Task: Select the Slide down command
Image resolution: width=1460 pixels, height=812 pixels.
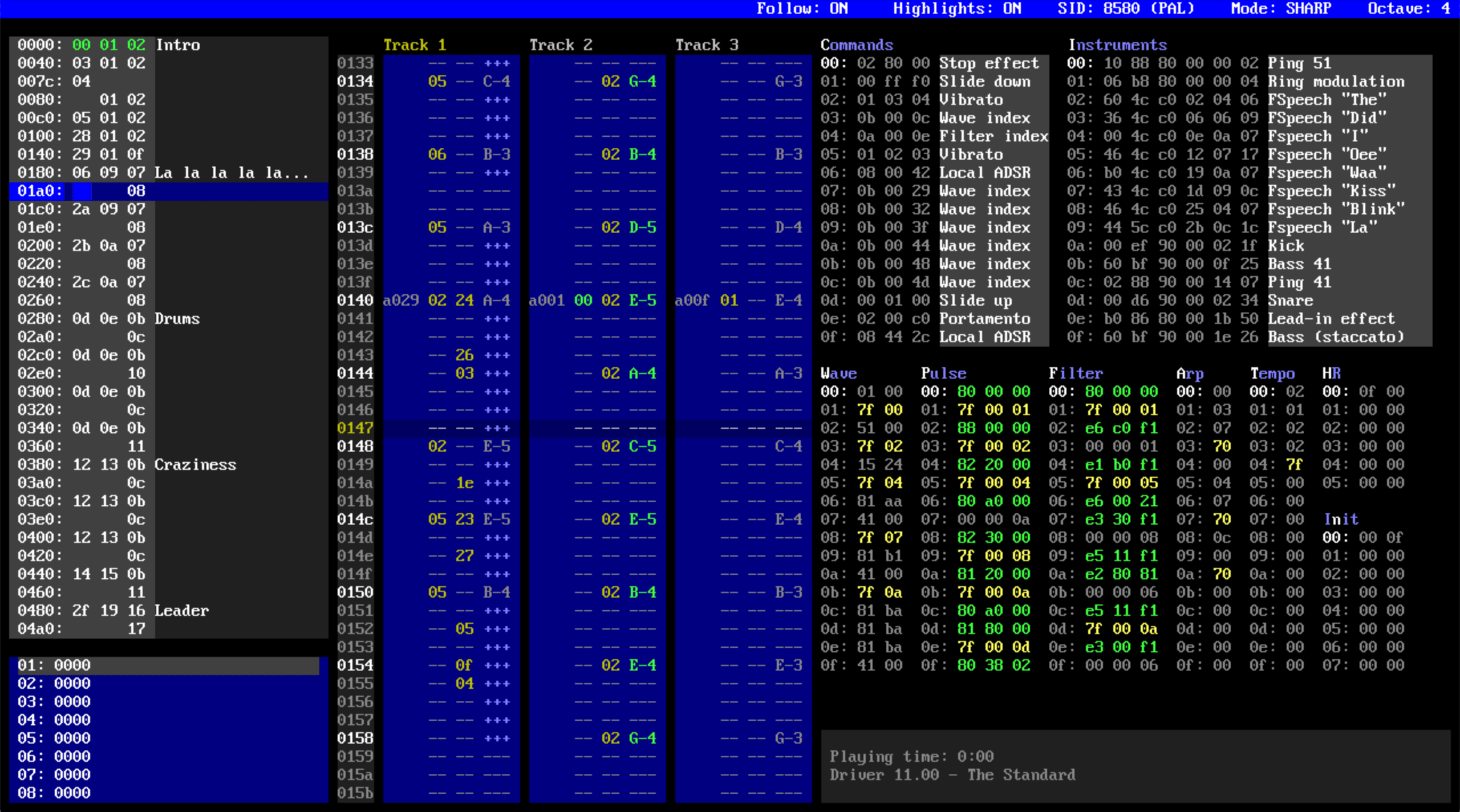Action: 984,82
